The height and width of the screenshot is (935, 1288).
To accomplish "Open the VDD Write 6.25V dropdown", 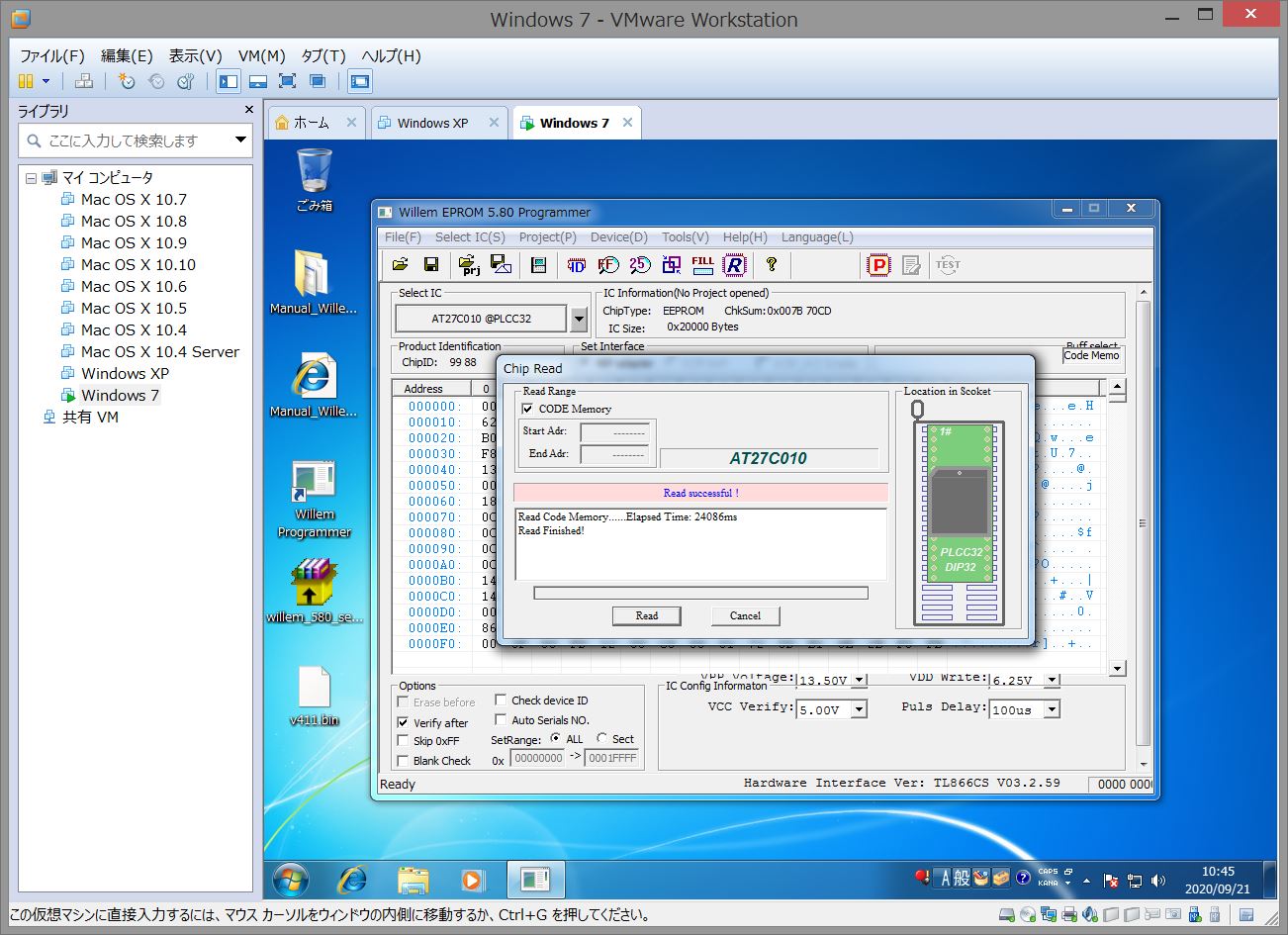I will pyautogui.click(x=1052, y=680).
